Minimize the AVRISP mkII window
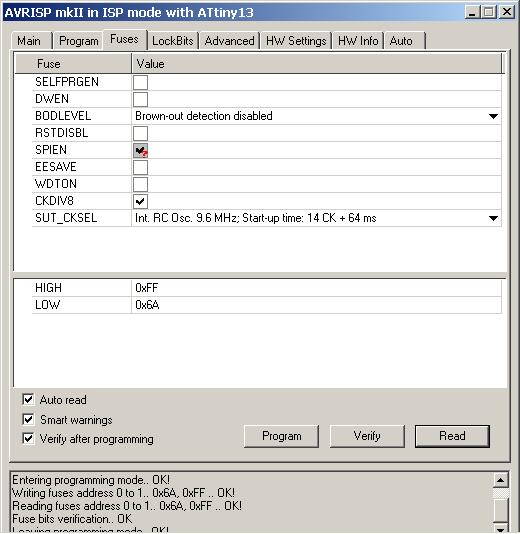The image size is (520, 534). coord(472,13)
